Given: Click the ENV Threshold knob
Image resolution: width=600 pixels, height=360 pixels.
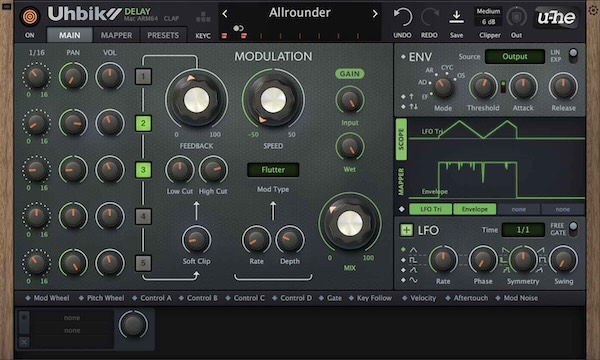Looking at the screenshot, I should pos(483,87).
